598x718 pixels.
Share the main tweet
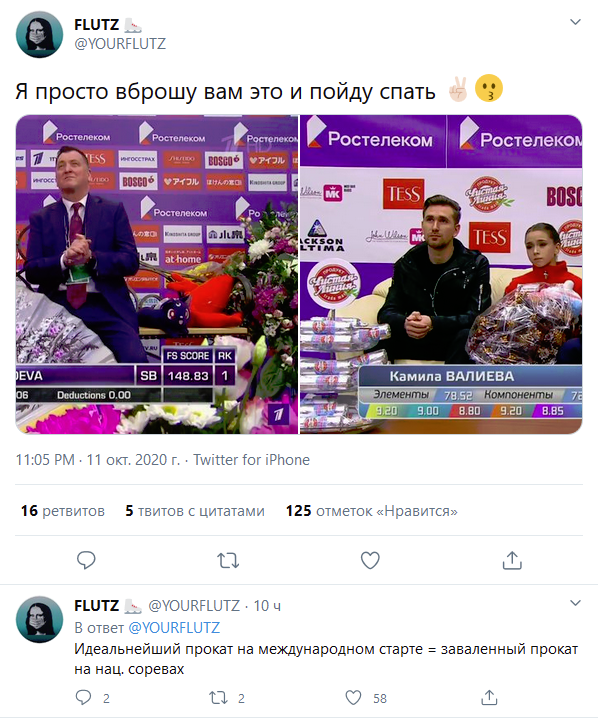[x=512, y=560]
